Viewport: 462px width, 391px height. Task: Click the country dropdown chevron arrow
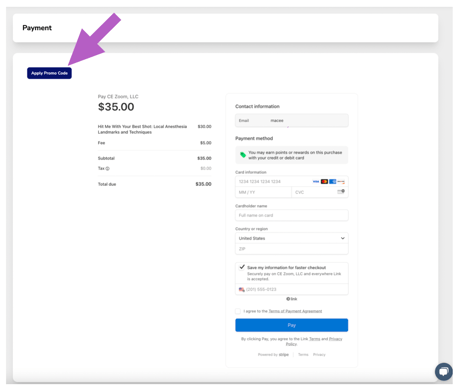[342, 238]
